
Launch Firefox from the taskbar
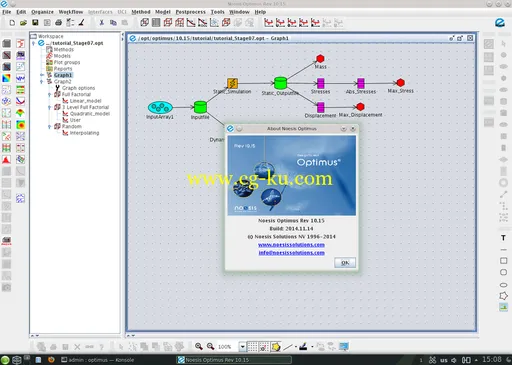pos(51,360)
